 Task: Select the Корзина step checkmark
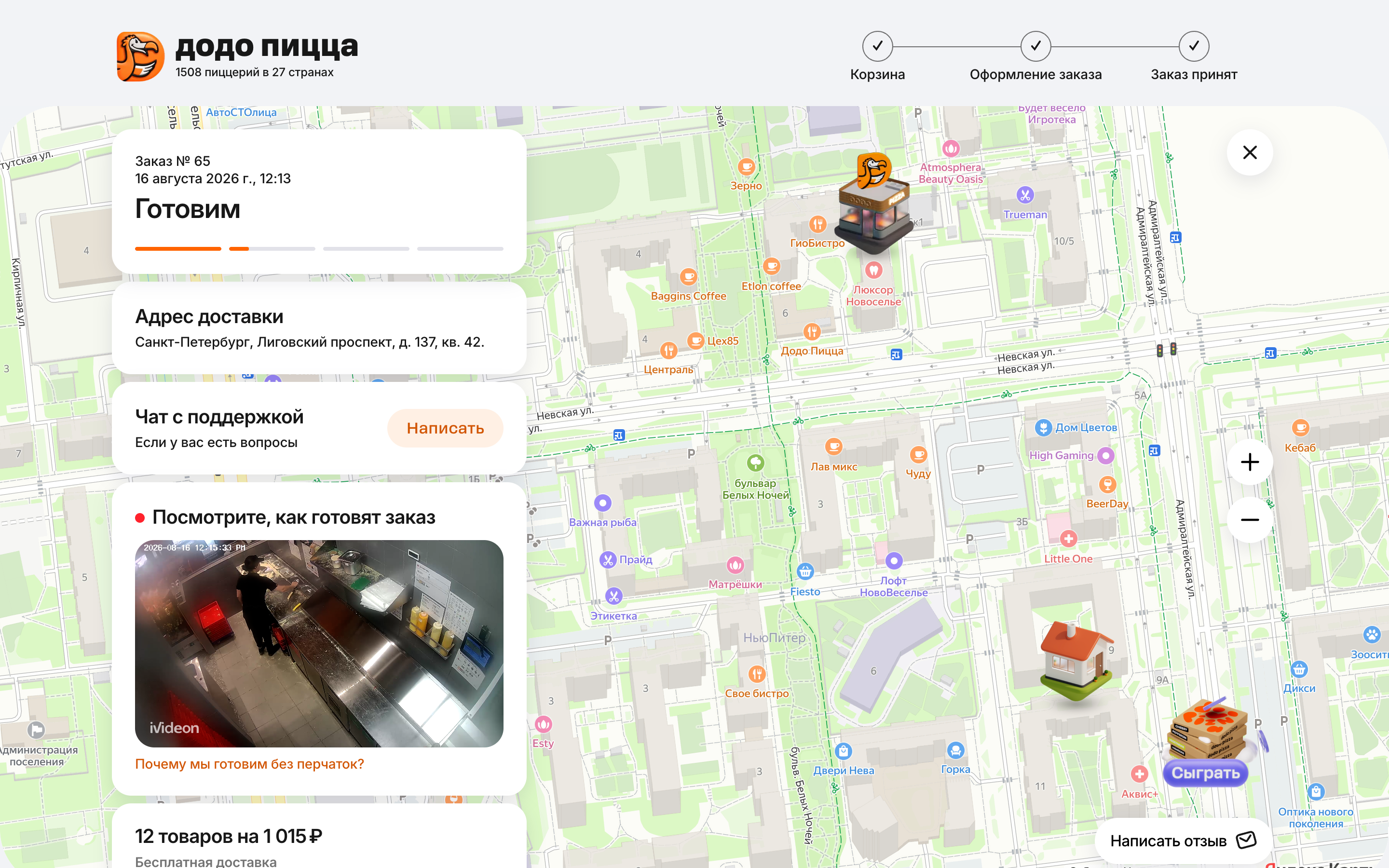877,46
